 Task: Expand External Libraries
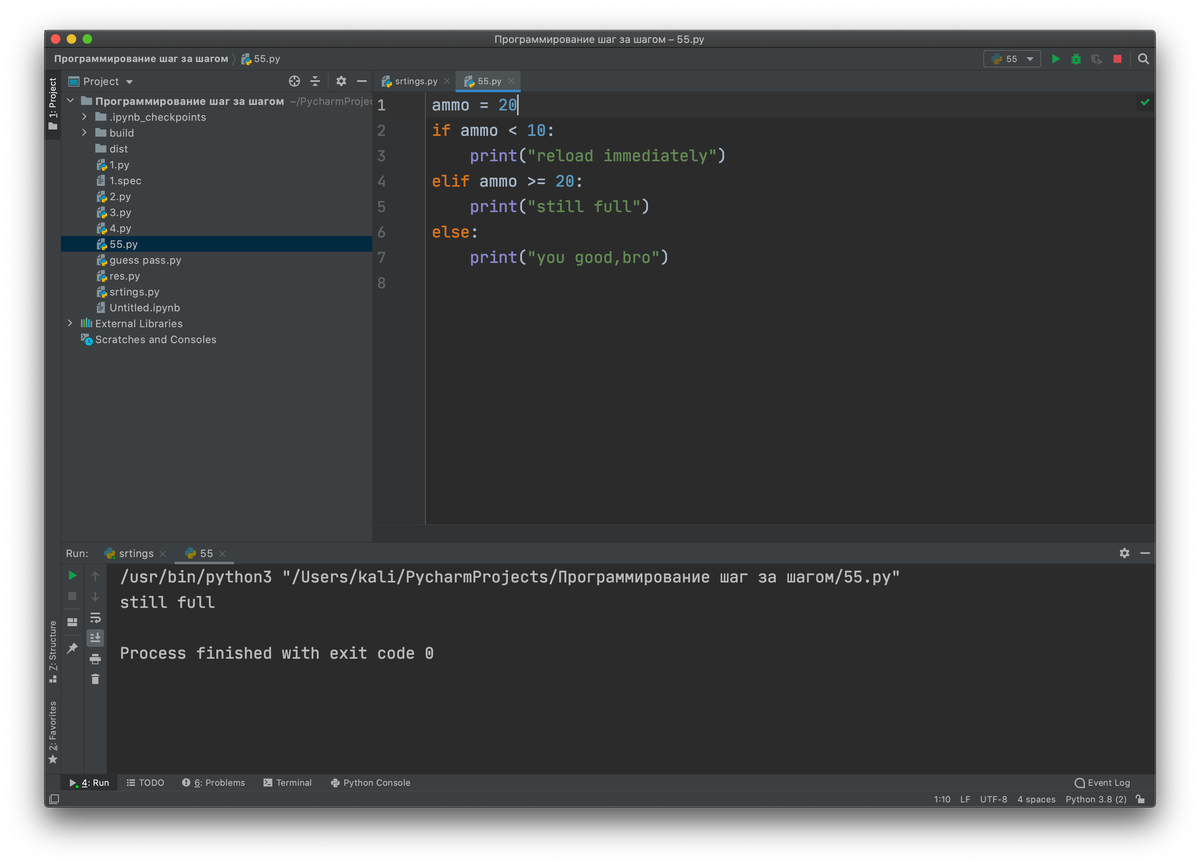pos(71,324)
